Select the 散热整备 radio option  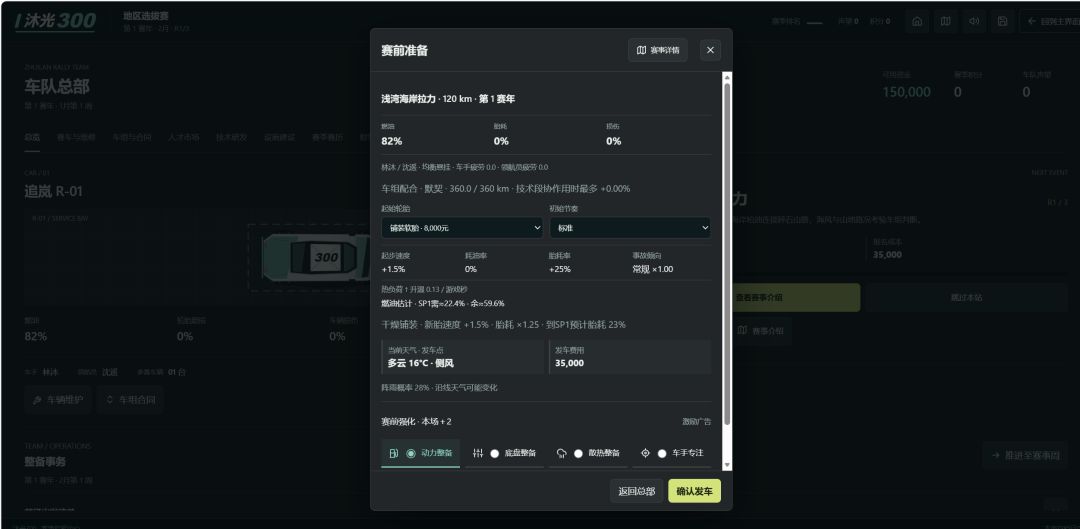[x=579, y=453]
